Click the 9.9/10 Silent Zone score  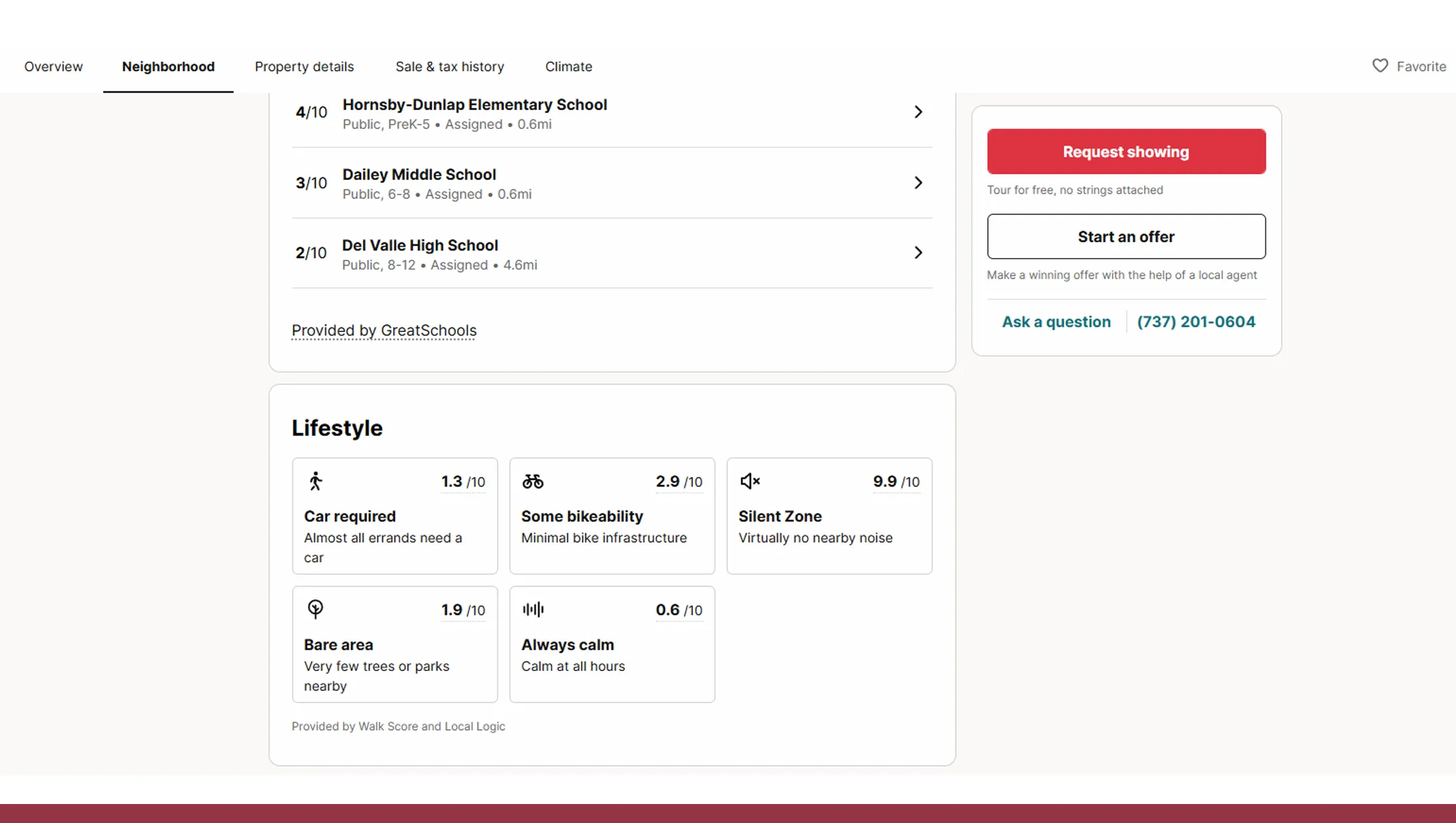(x=895, y=482)
